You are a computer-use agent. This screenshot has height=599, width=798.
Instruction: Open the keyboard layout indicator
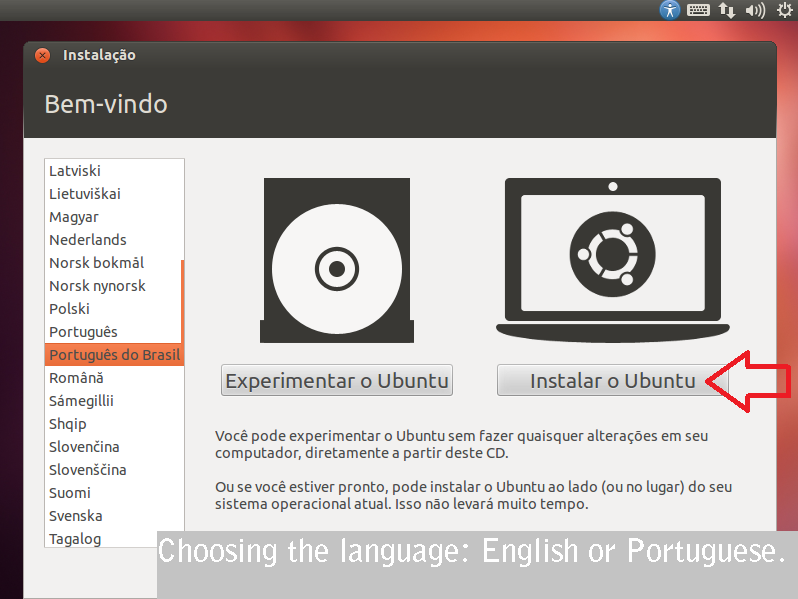pyautogui.click(x=698, y=10)
